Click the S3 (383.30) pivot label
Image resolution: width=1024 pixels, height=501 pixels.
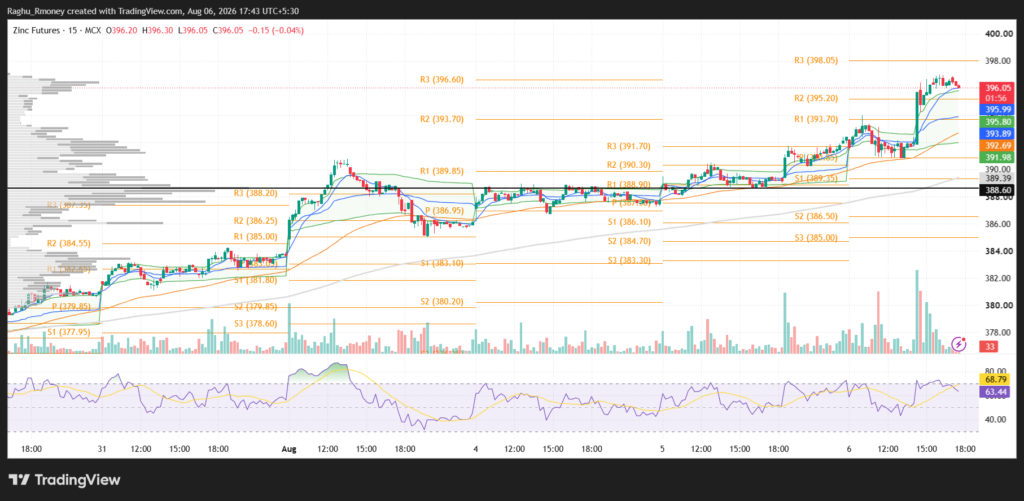point(629,261)
